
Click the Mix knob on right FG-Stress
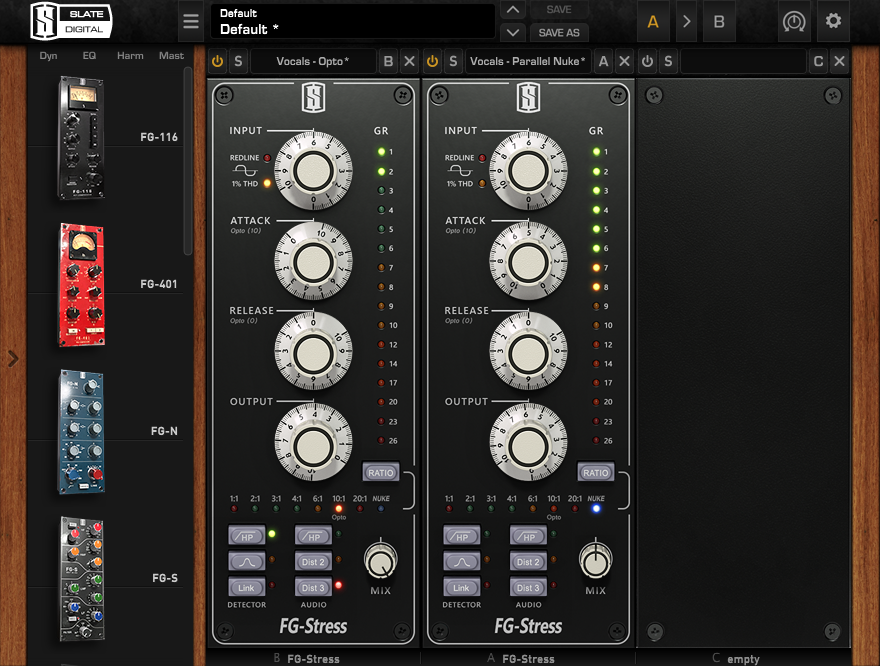595,562
